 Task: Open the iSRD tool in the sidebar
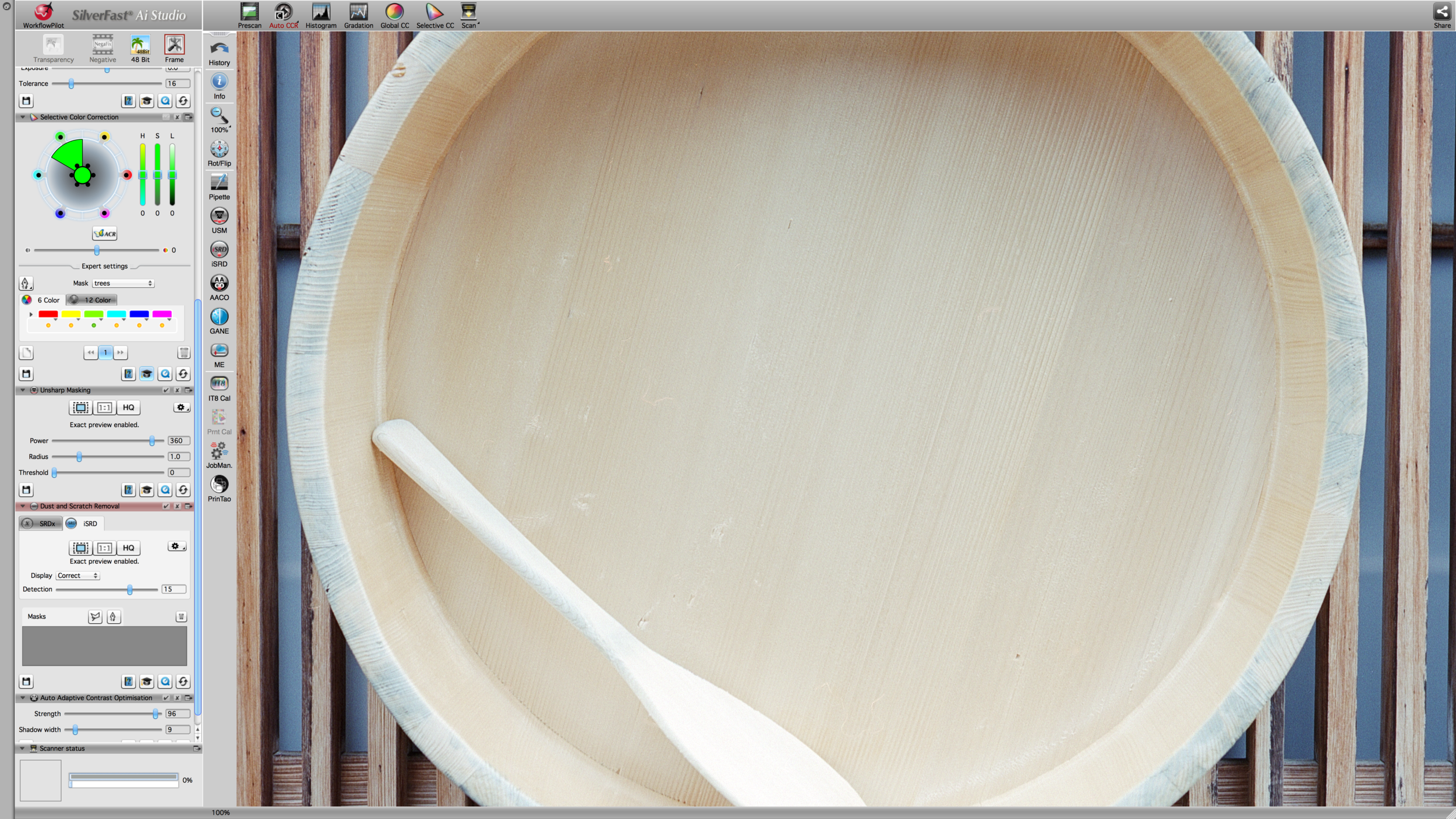(x=219, y=254)
